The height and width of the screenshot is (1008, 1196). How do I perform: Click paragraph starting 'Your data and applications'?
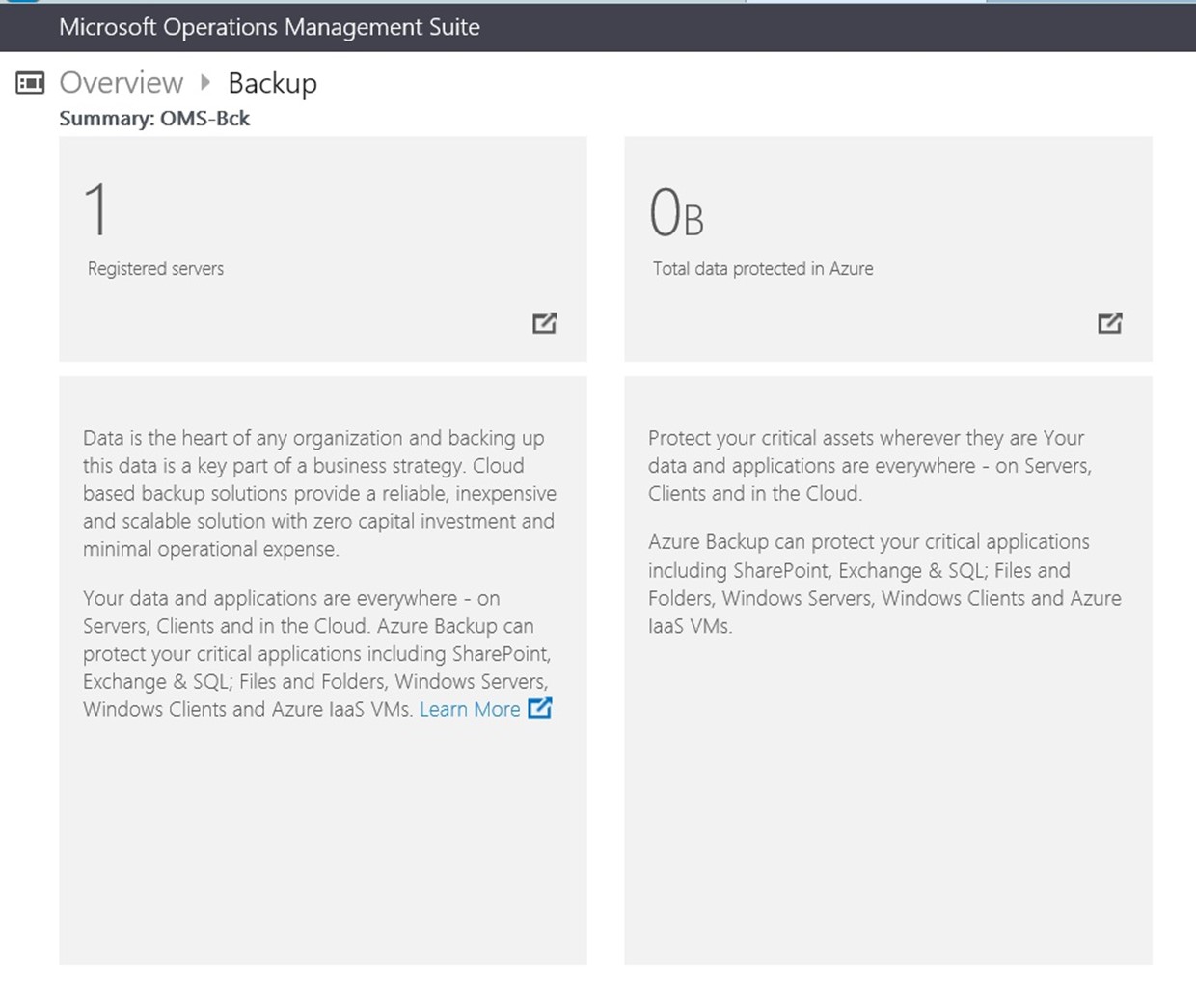pyautogui.click(x=317, y=653)
